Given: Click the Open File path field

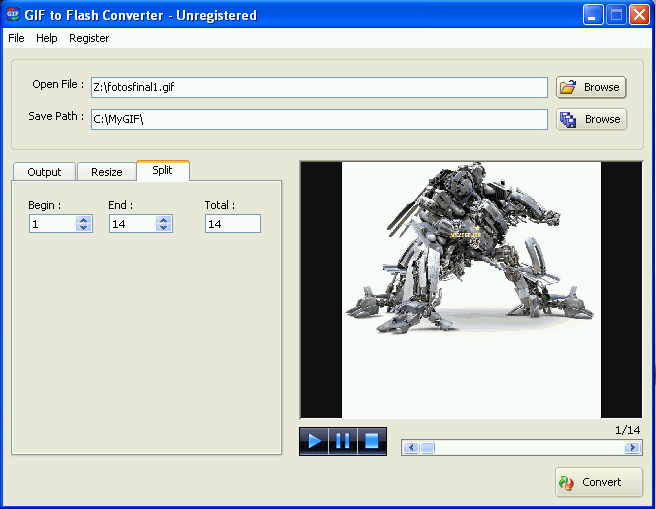Looking at the screenshot, I should click(x=319, y=87).
